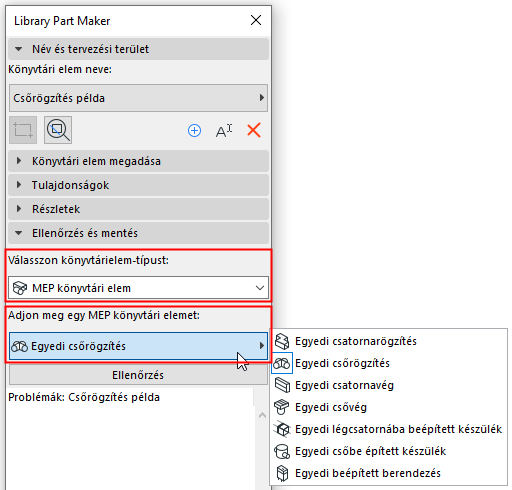Click the Válasszon könyvtárielem-típust label
This screenshot has width=512, height=490.
click(x=89, y=260)
